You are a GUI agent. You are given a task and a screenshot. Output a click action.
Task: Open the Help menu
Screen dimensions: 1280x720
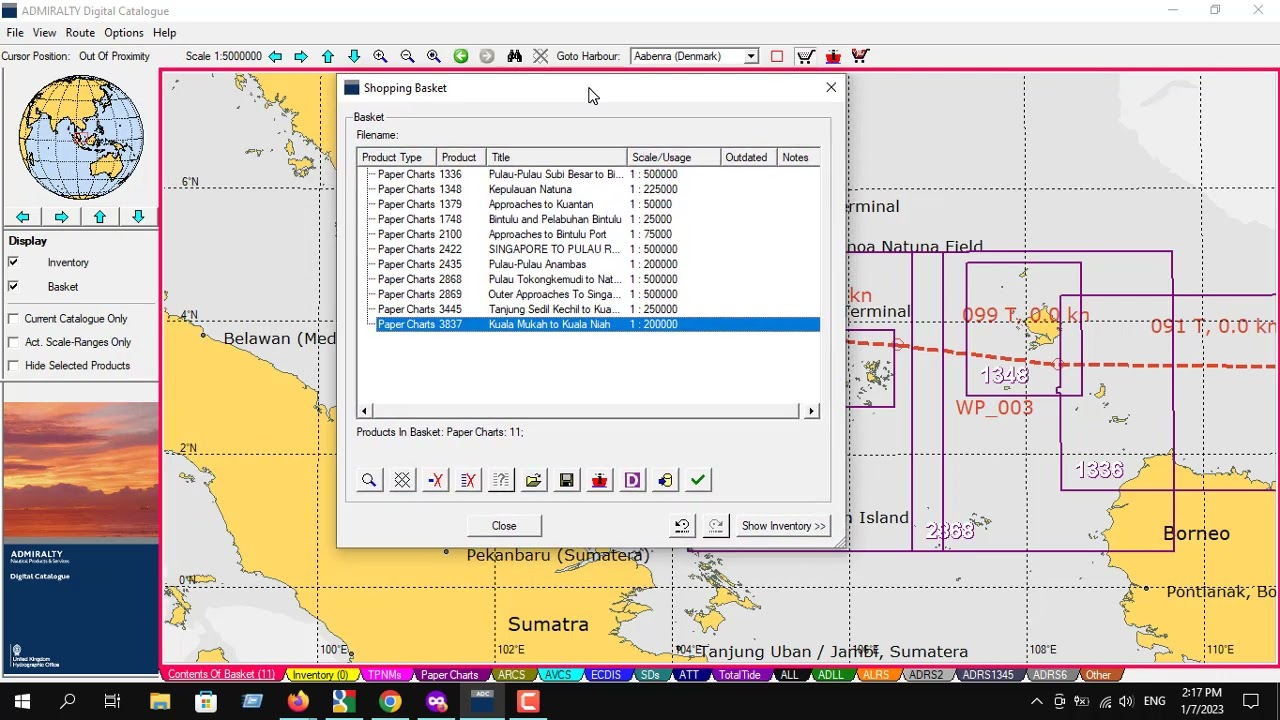click(165, 33)
